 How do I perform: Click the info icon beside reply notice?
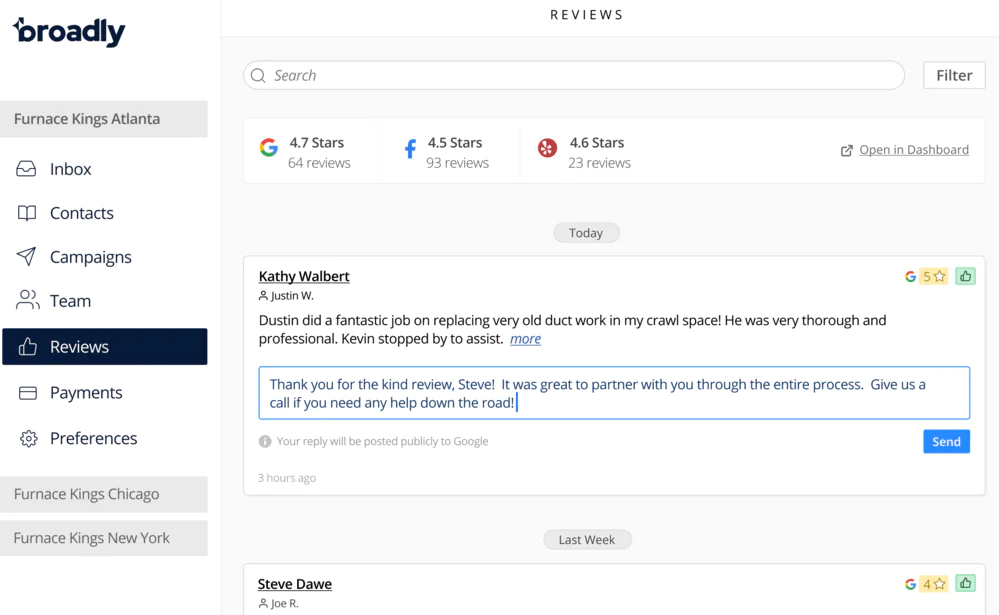265,441
